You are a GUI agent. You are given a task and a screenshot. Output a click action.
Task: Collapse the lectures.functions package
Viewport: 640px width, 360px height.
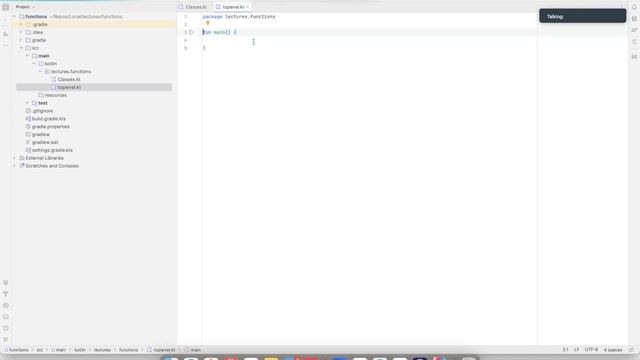[x=40, y=71]
